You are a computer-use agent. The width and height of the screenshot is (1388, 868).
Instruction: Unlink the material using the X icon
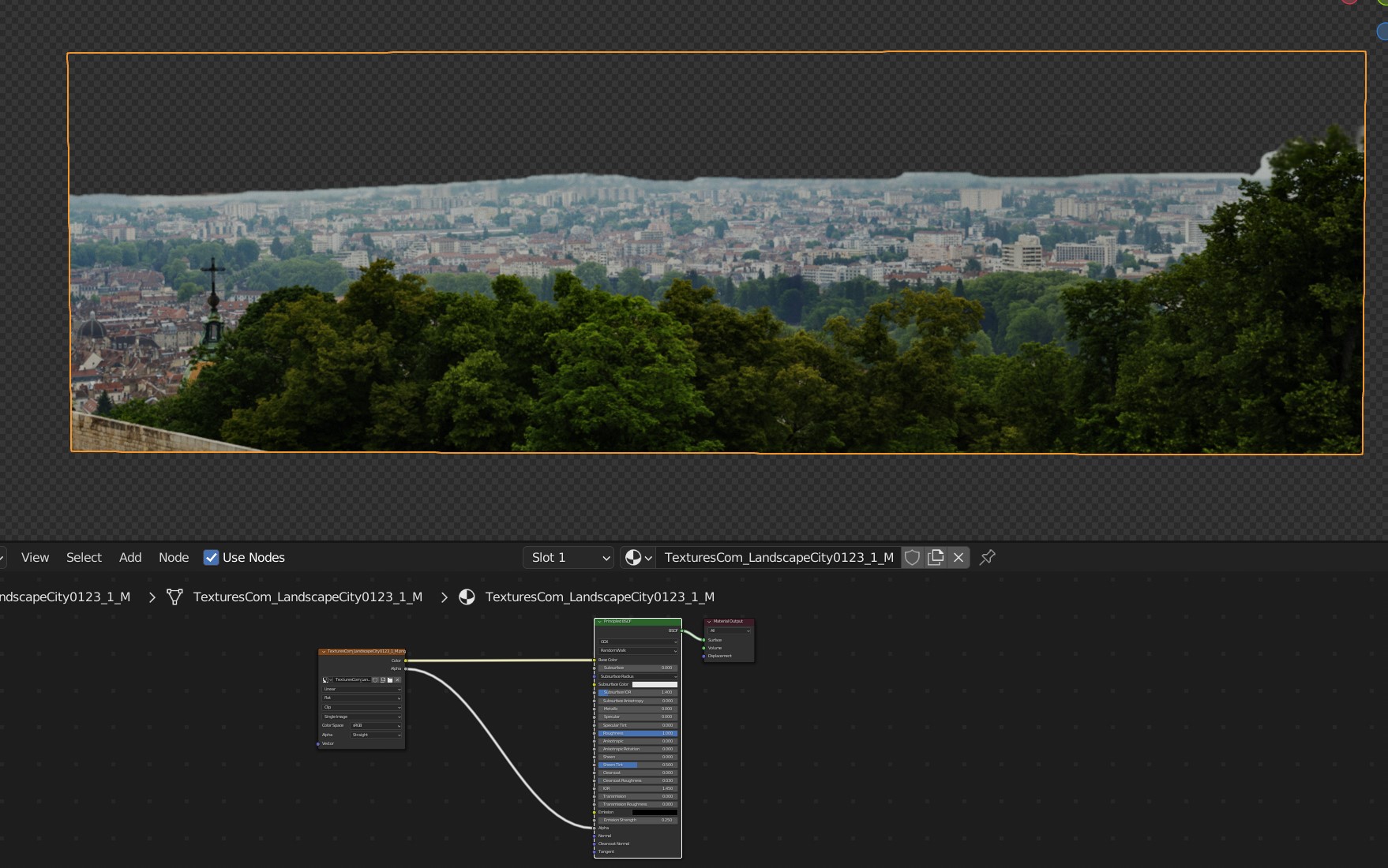click(x=958, y=558)
